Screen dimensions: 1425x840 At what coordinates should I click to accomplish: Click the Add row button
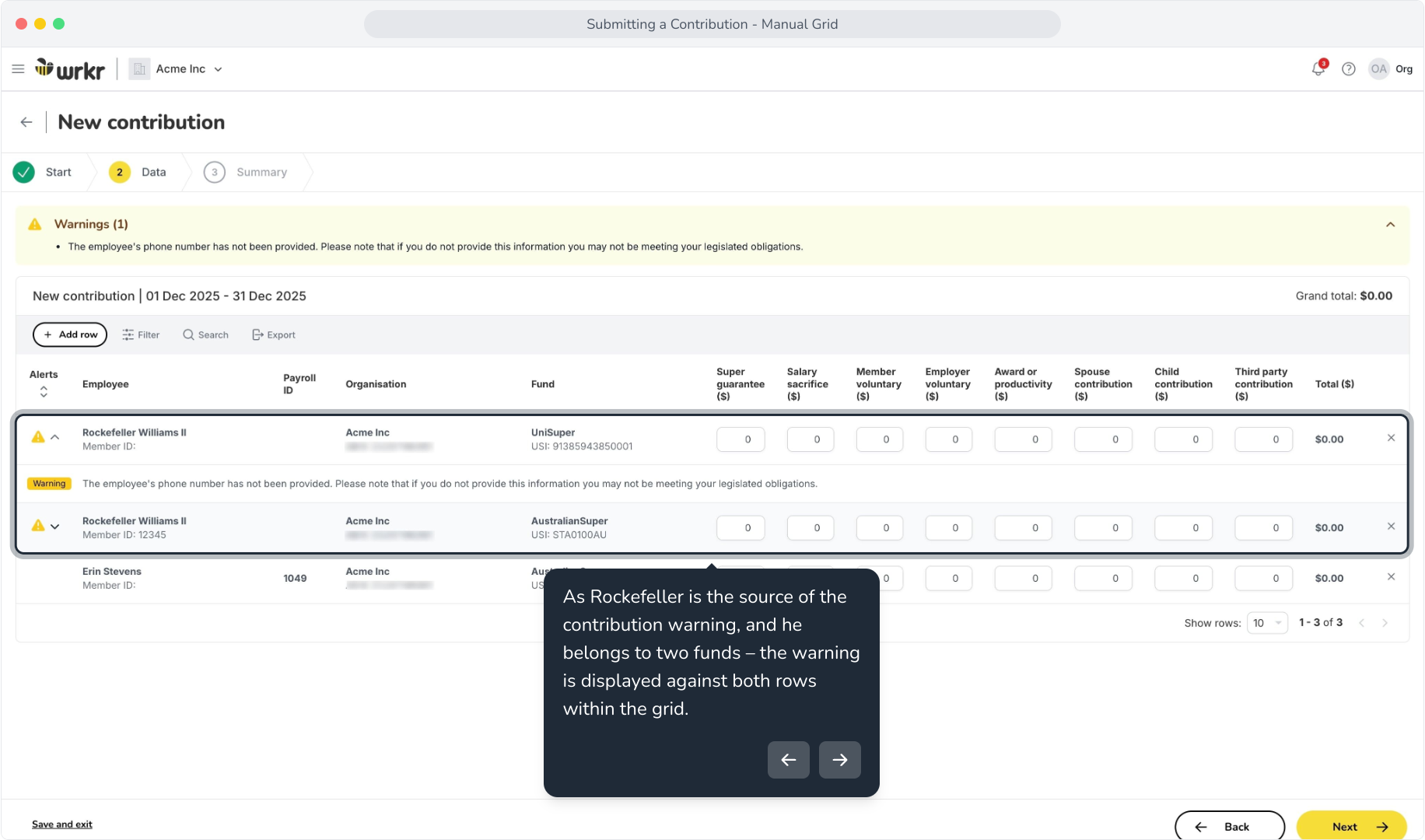point(70,334)
